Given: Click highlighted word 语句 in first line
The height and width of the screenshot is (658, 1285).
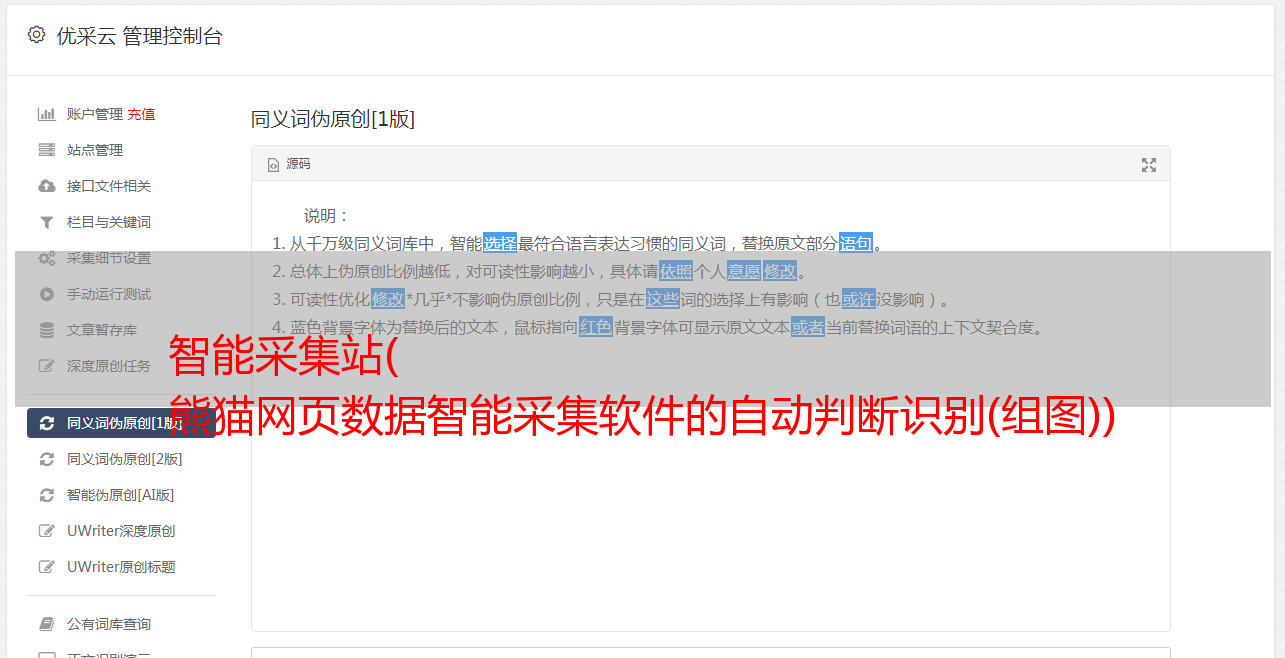Looking at the screenshot, I should click(x=856, y=243).
